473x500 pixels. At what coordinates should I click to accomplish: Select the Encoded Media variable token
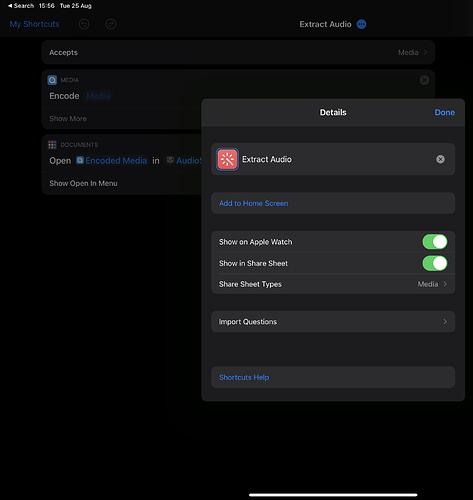pyautogui.click(x=112, y=161)
